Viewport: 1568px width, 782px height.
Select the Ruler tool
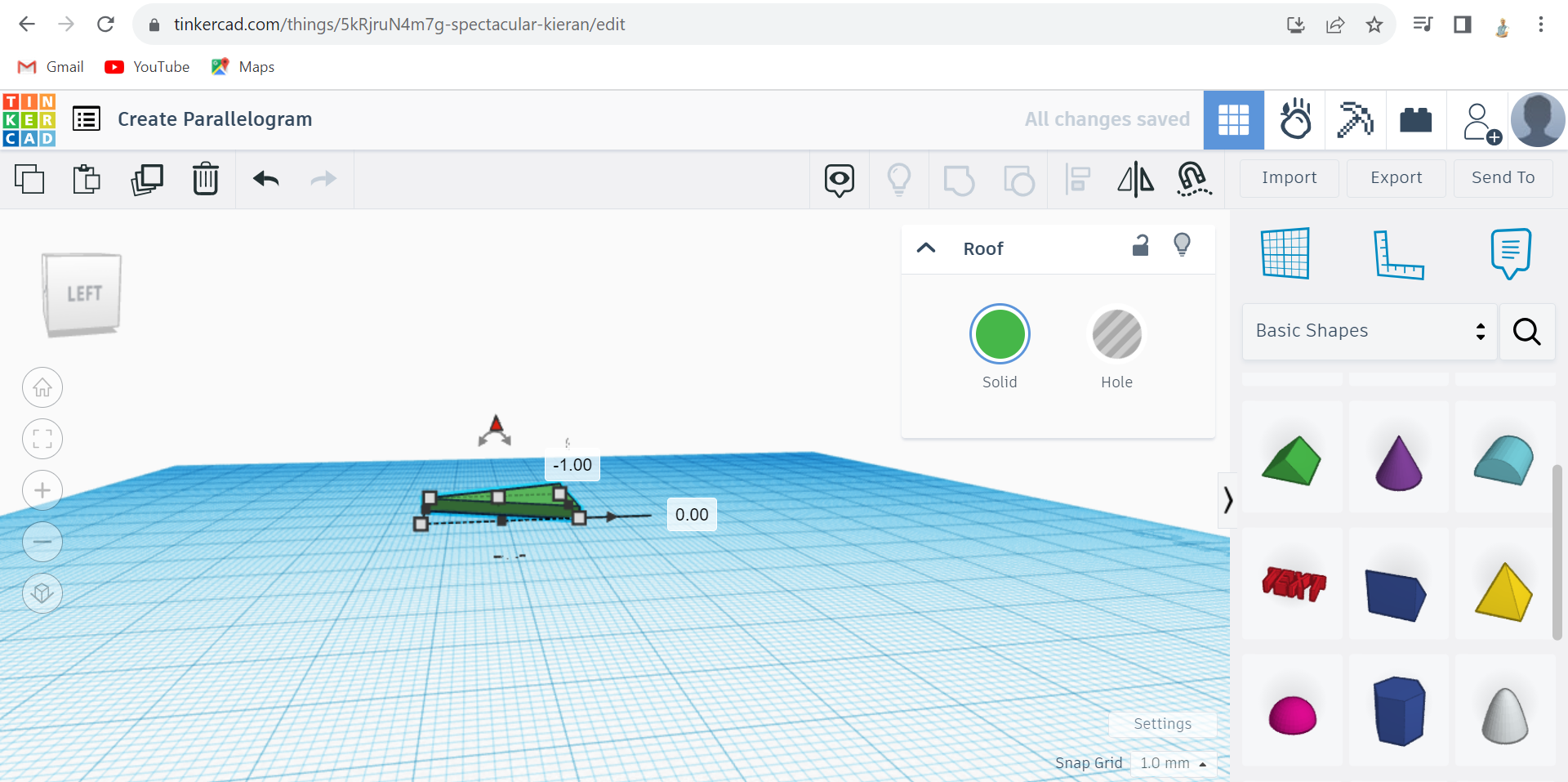pos(1398,254)
